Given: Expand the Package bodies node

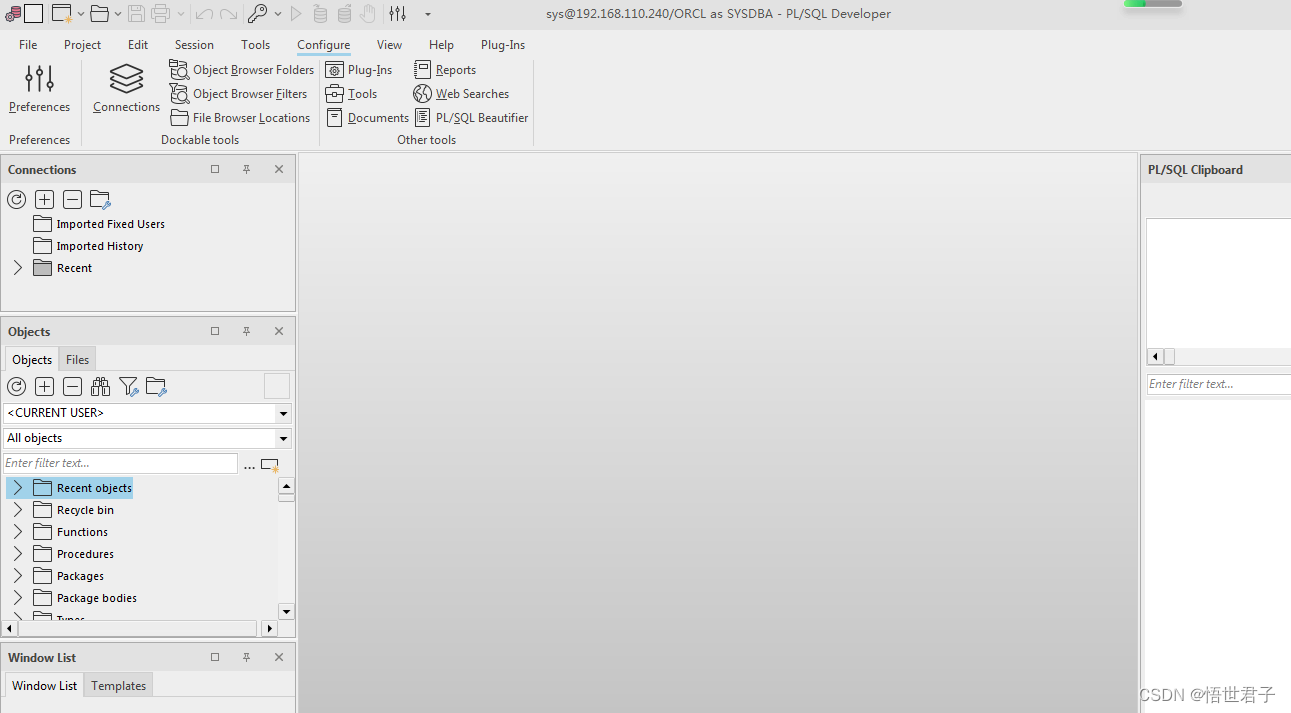Looking at the screenshot, I should [x=17, y=598].
